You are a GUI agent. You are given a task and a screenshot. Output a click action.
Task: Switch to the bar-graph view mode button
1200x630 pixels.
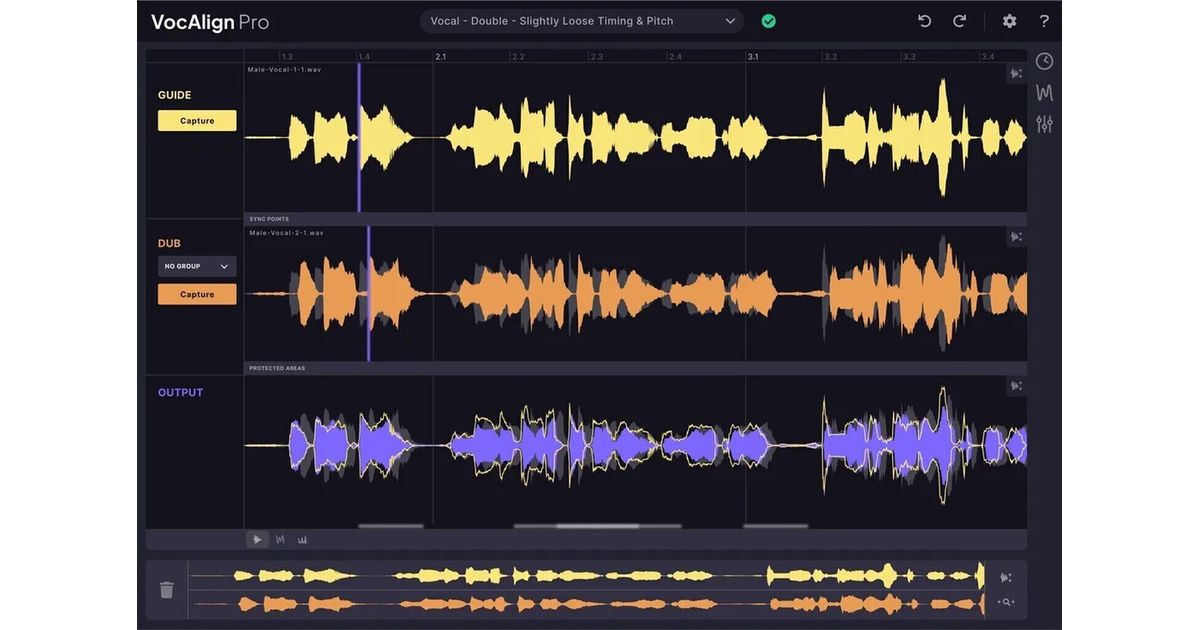302,539
